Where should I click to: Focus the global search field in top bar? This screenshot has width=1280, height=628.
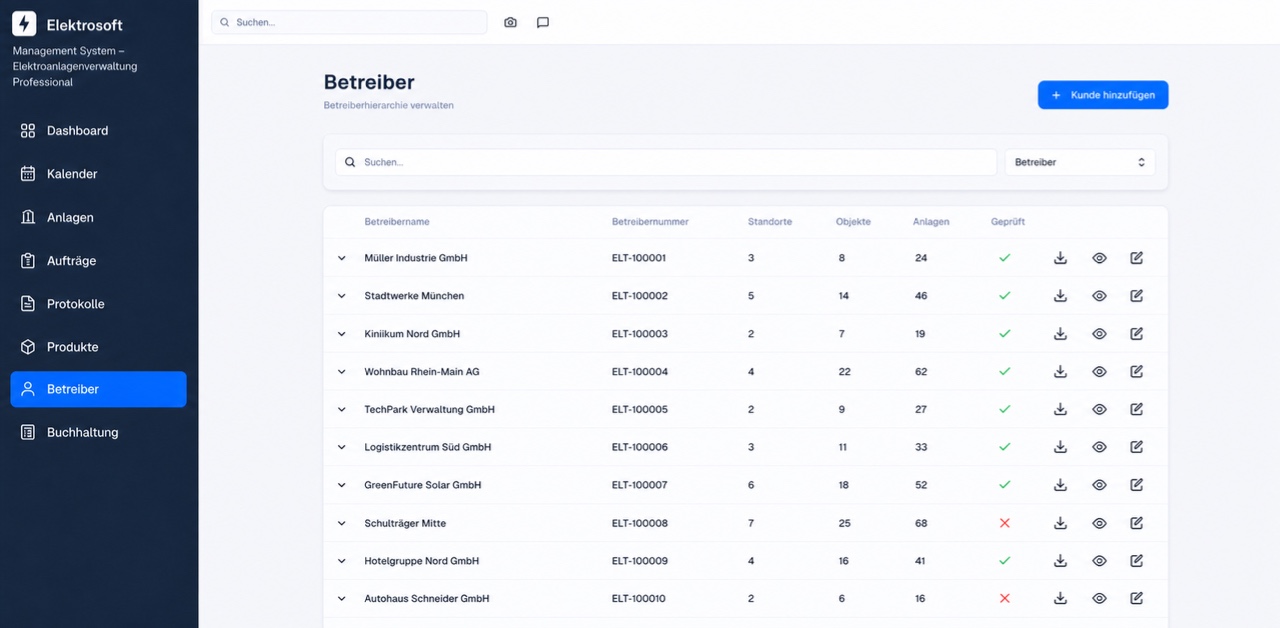coord(349,22)
